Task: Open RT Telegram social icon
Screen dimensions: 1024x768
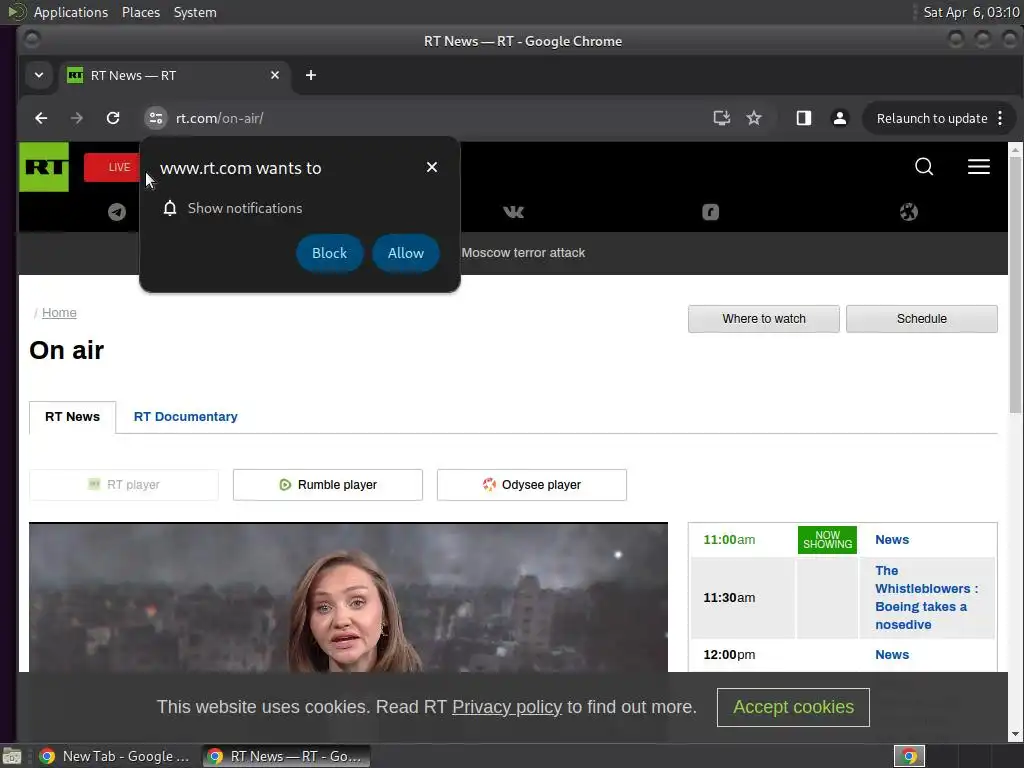Action: tap(117, 212)
